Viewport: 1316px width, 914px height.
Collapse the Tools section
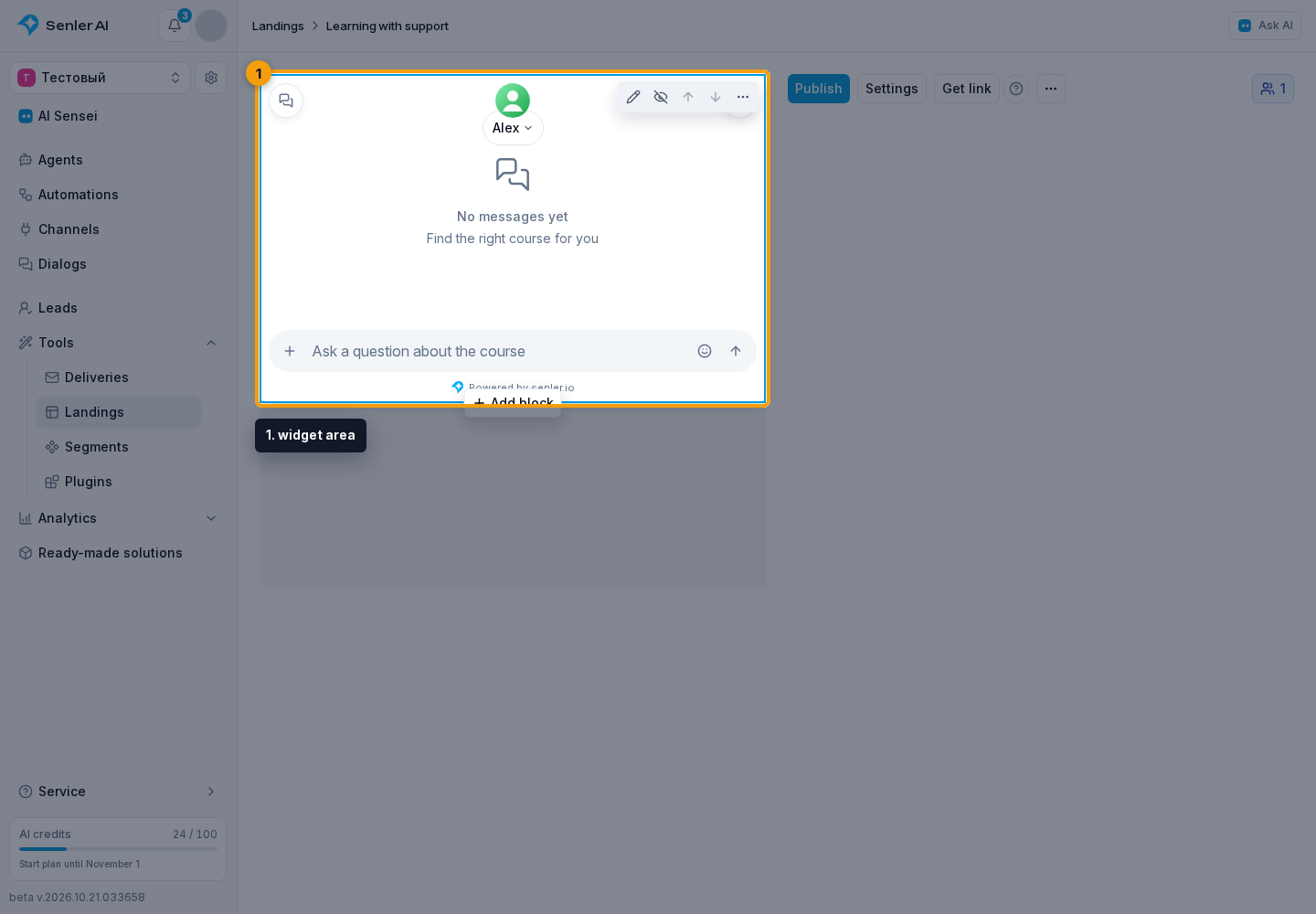point(211,343)
